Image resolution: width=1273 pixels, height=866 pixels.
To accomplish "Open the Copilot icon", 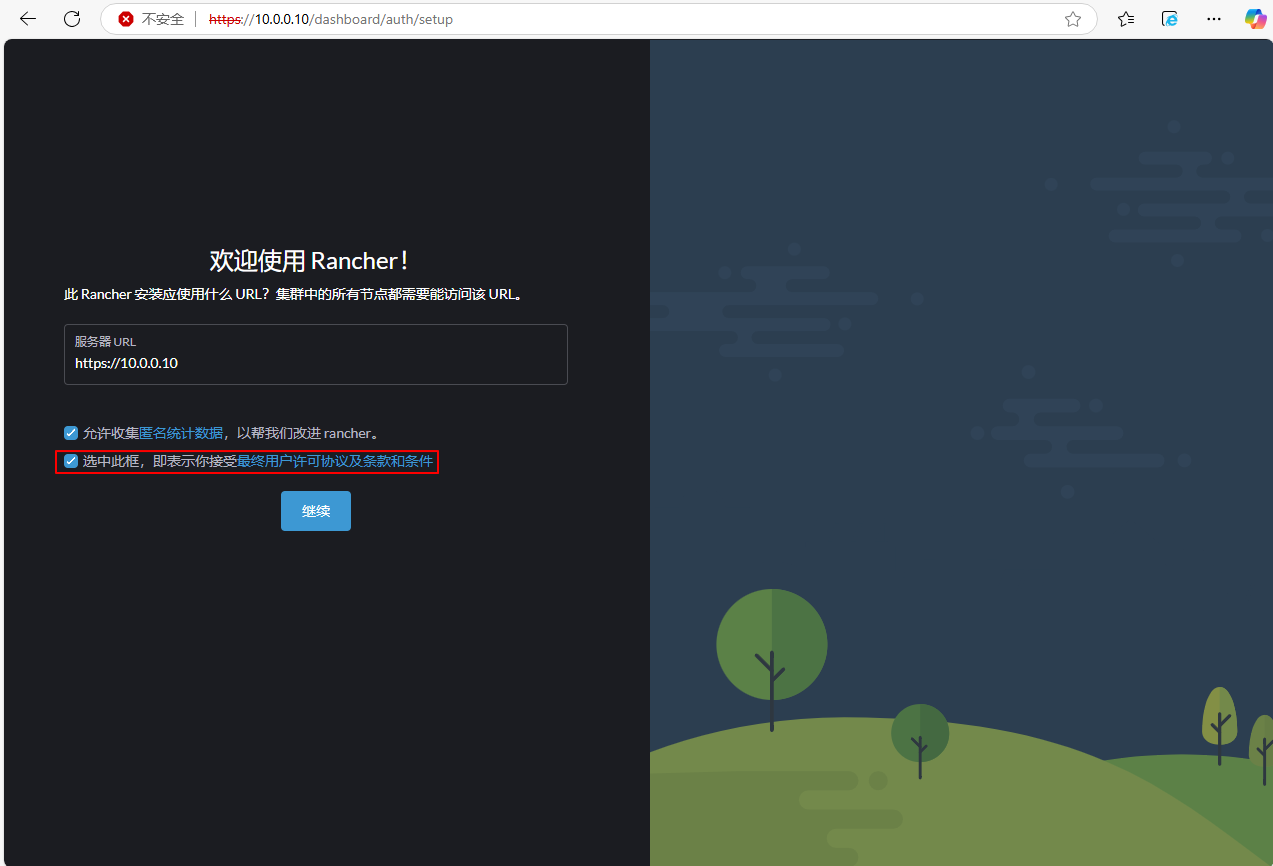I will [1255, 19].
